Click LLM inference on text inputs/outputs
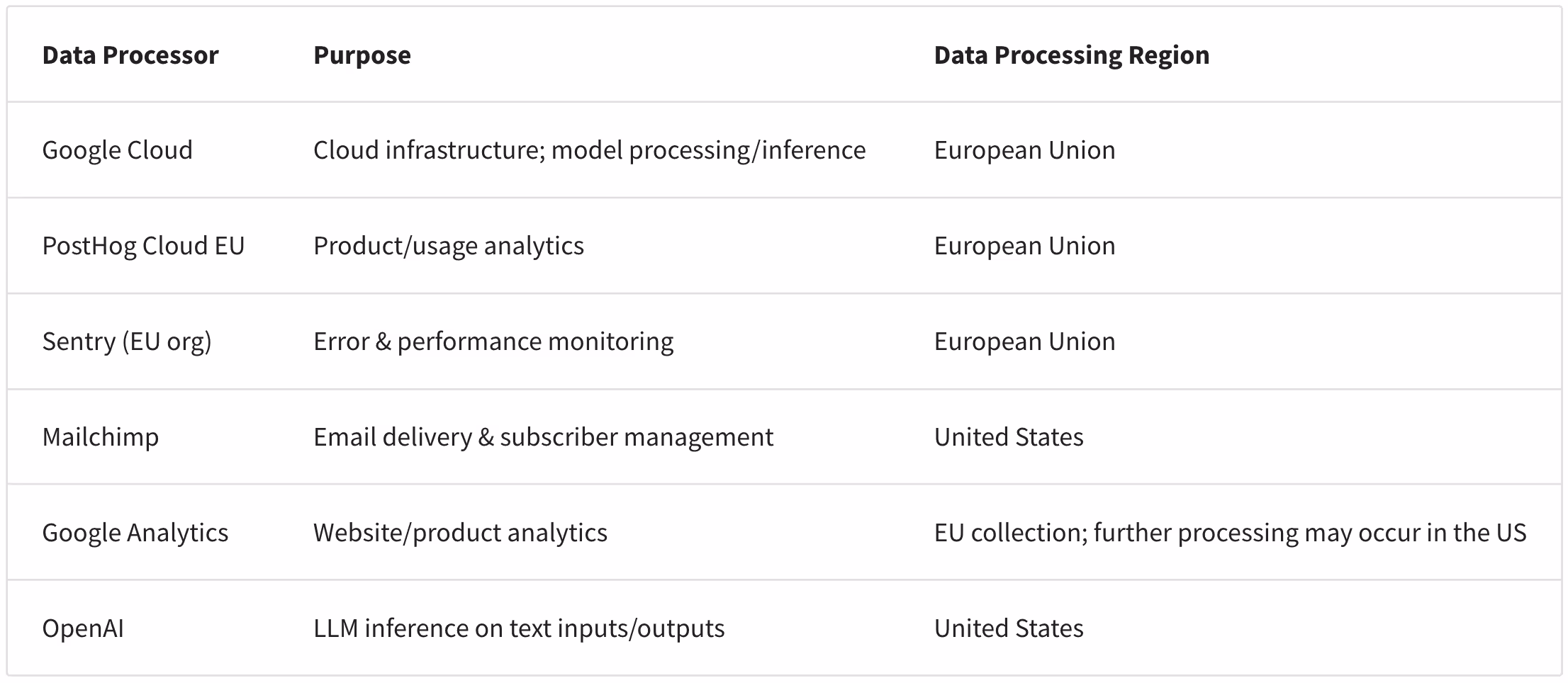Screen dimensions: 1568x683 point(519,628)
